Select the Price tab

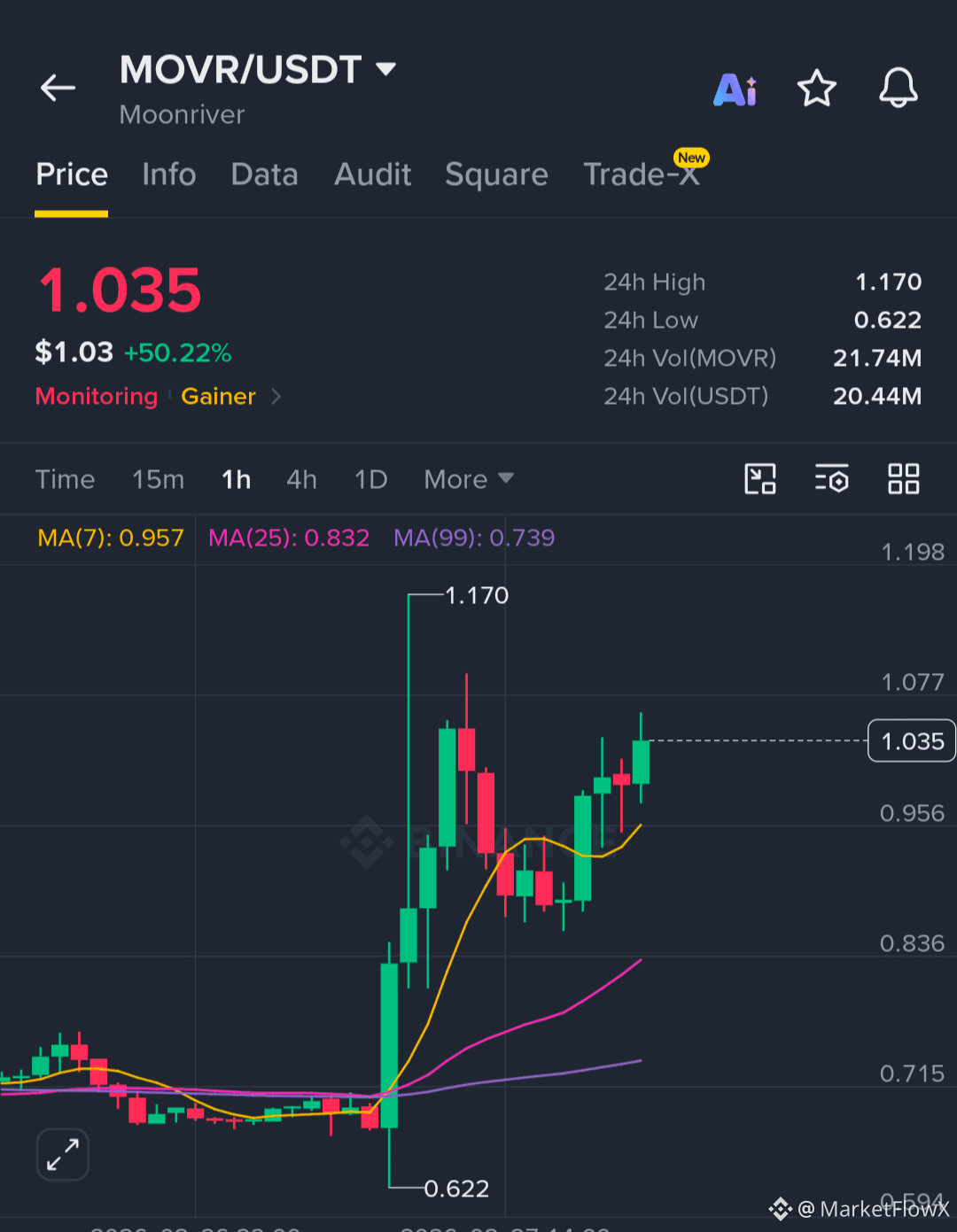point(72,174)
